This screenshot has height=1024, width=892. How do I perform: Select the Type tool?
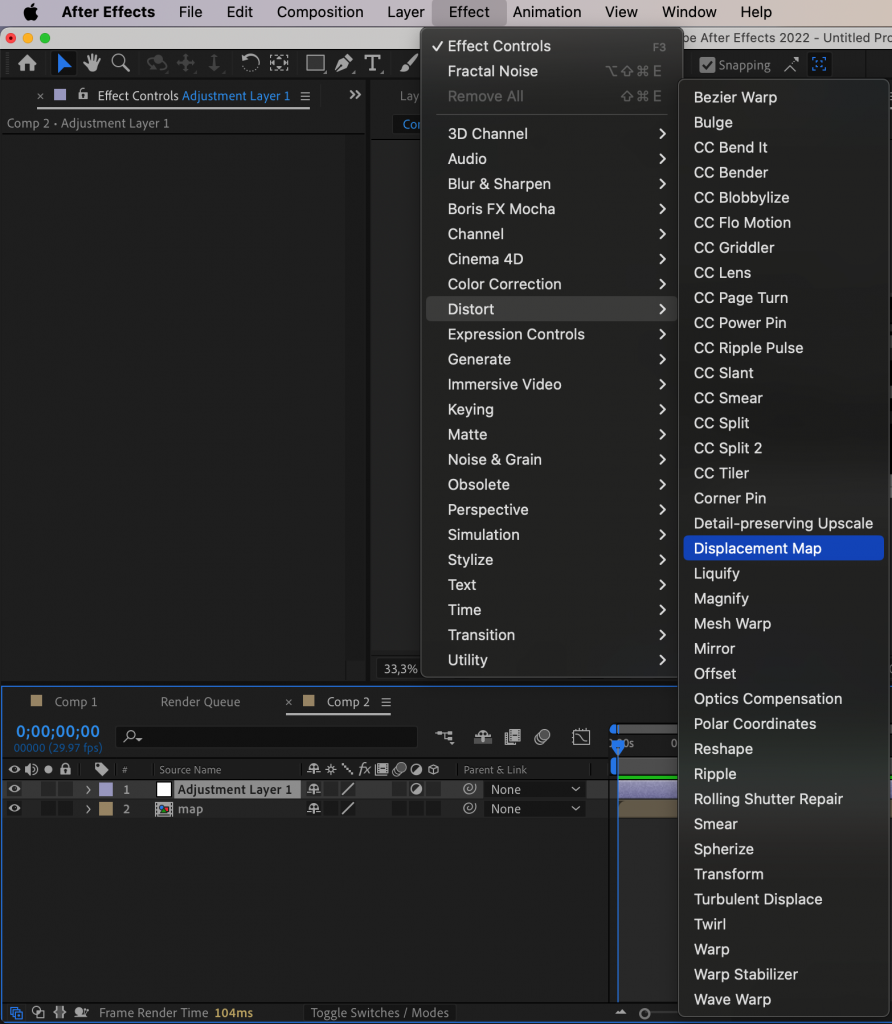pyautogui.click(x=372, y=63)
